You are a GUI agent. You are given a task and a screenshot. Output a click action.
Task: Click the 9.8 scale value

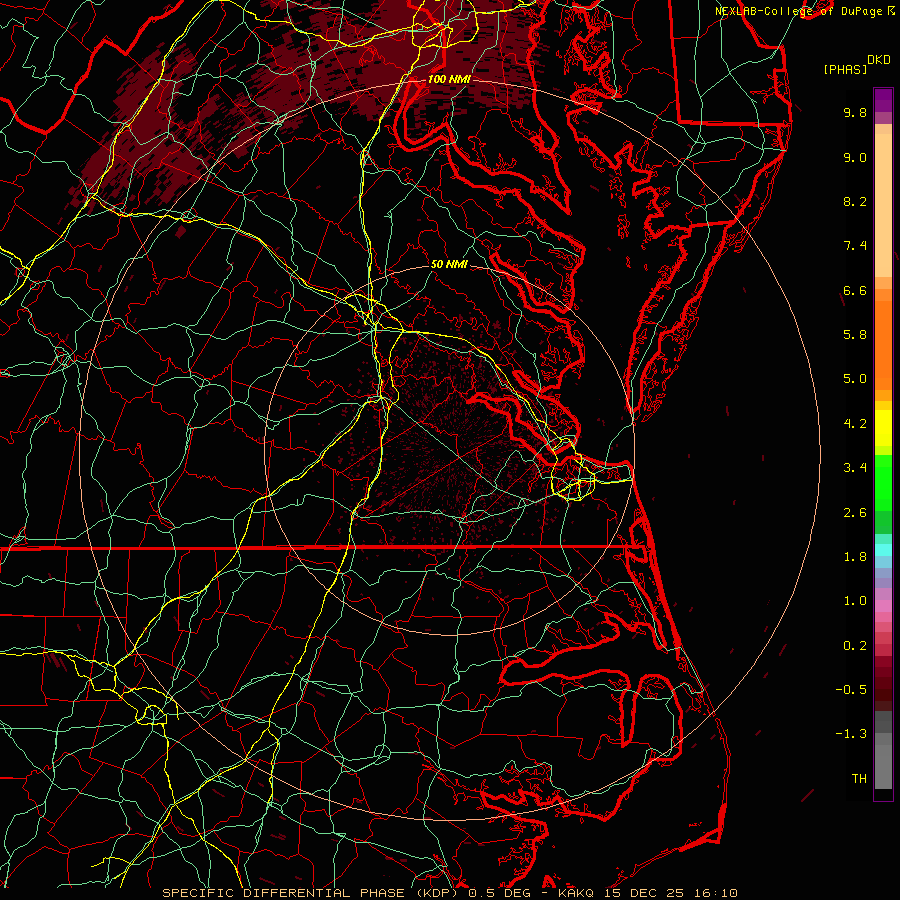click(855, 112)
